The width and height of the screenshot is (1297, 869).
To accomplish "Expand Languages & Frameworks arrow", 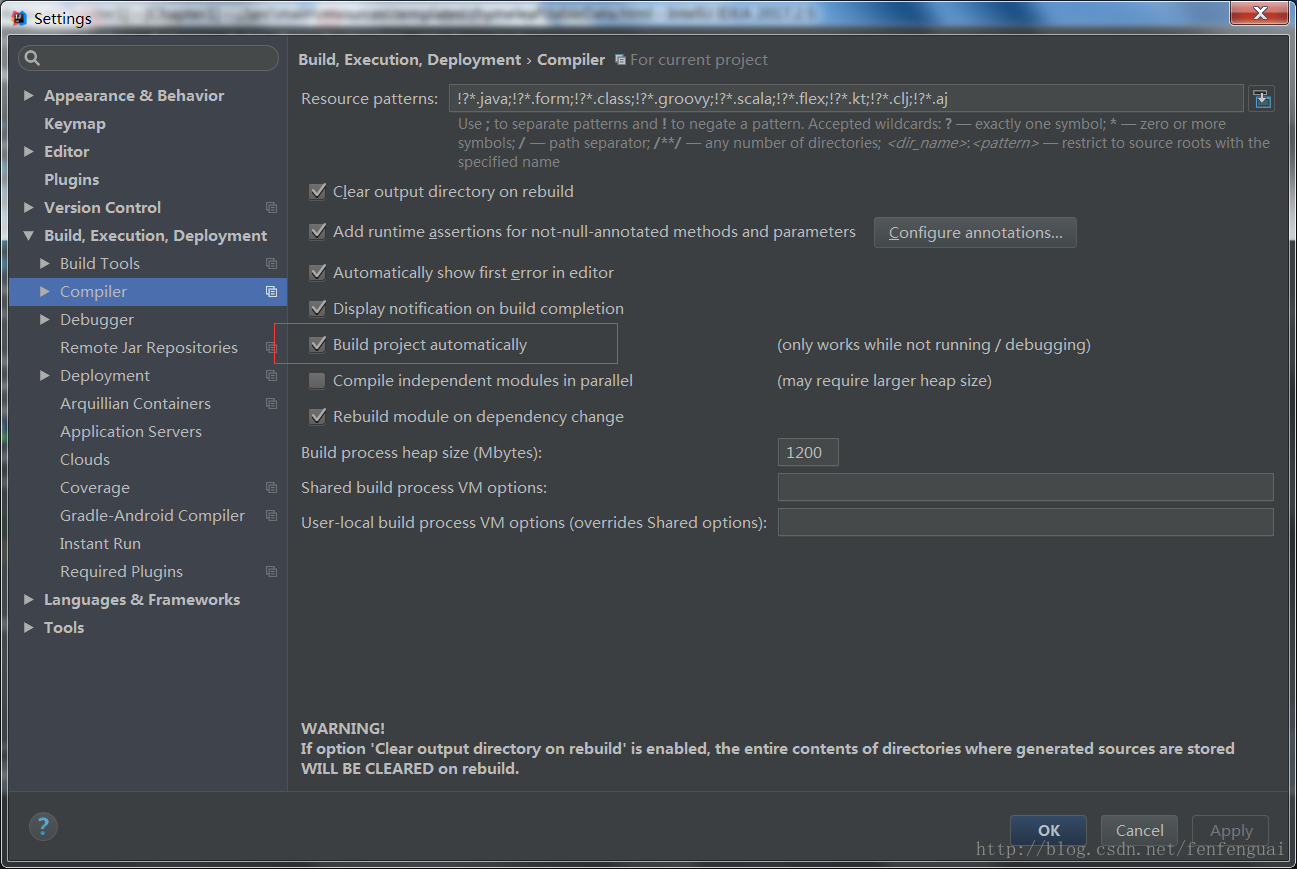I will pyautogui.click(x=28, y=600).
